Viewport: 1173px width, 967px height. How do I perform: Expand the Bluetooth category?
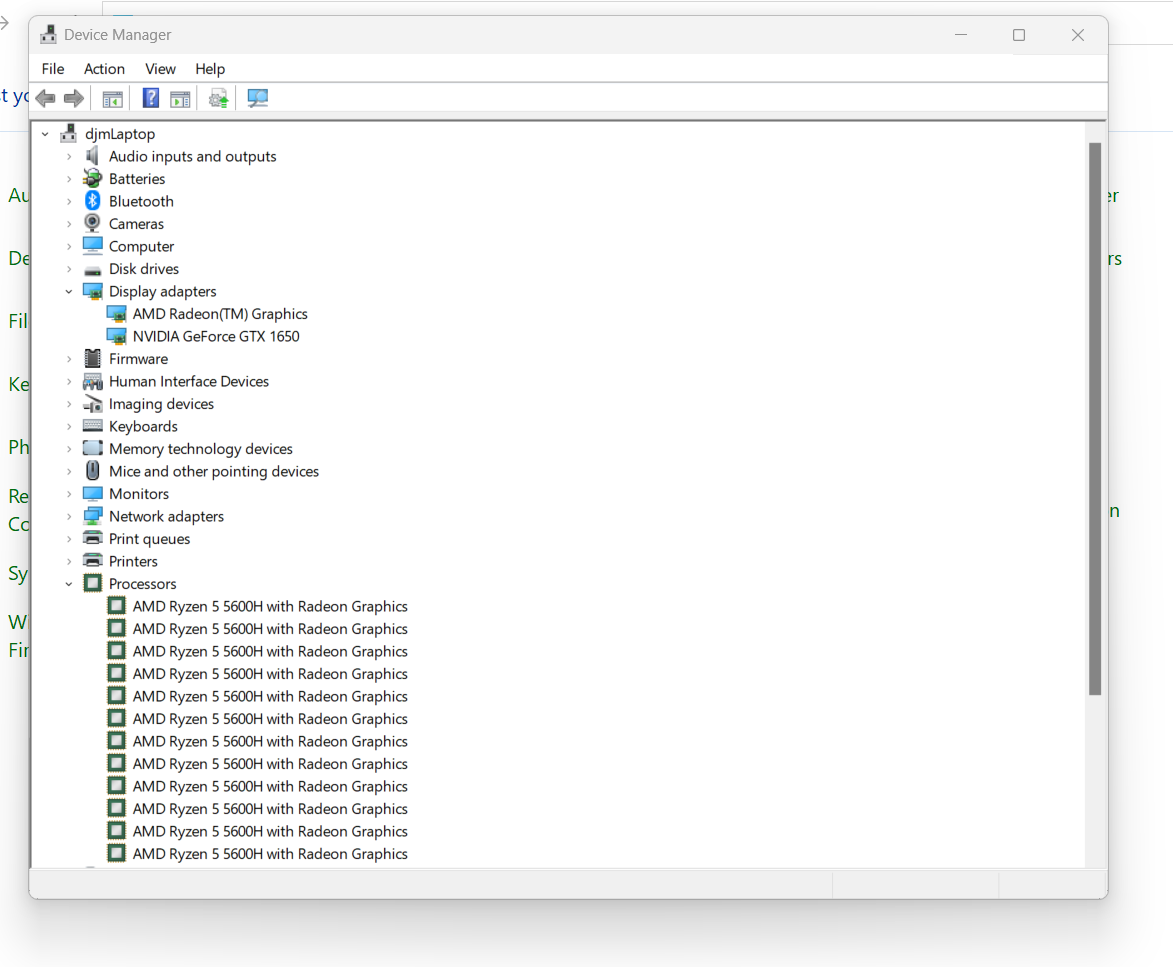[x=69, y=201]
